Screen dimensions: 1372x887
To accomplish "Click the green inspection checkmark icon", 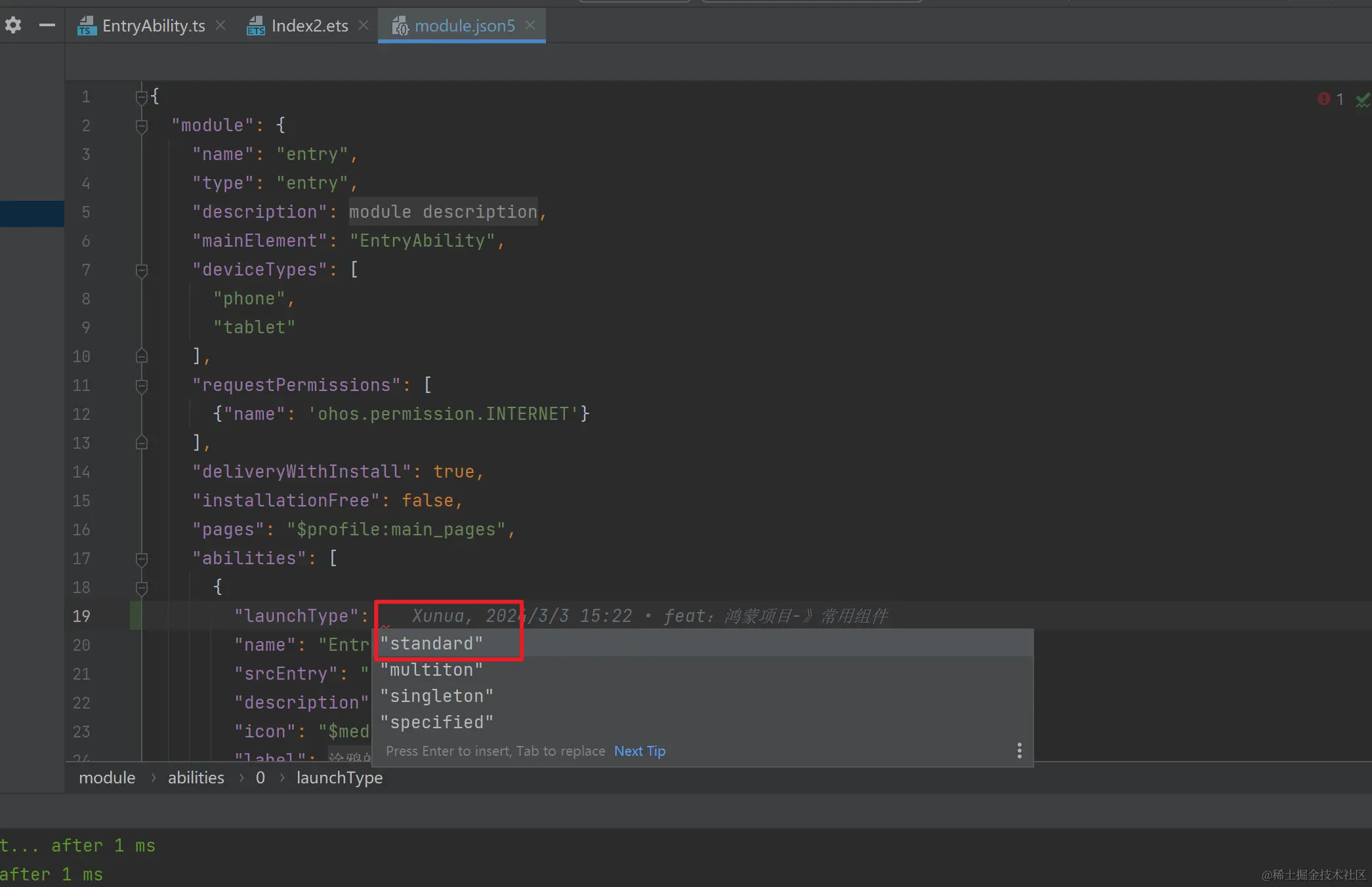I will tap(1363, 100).
